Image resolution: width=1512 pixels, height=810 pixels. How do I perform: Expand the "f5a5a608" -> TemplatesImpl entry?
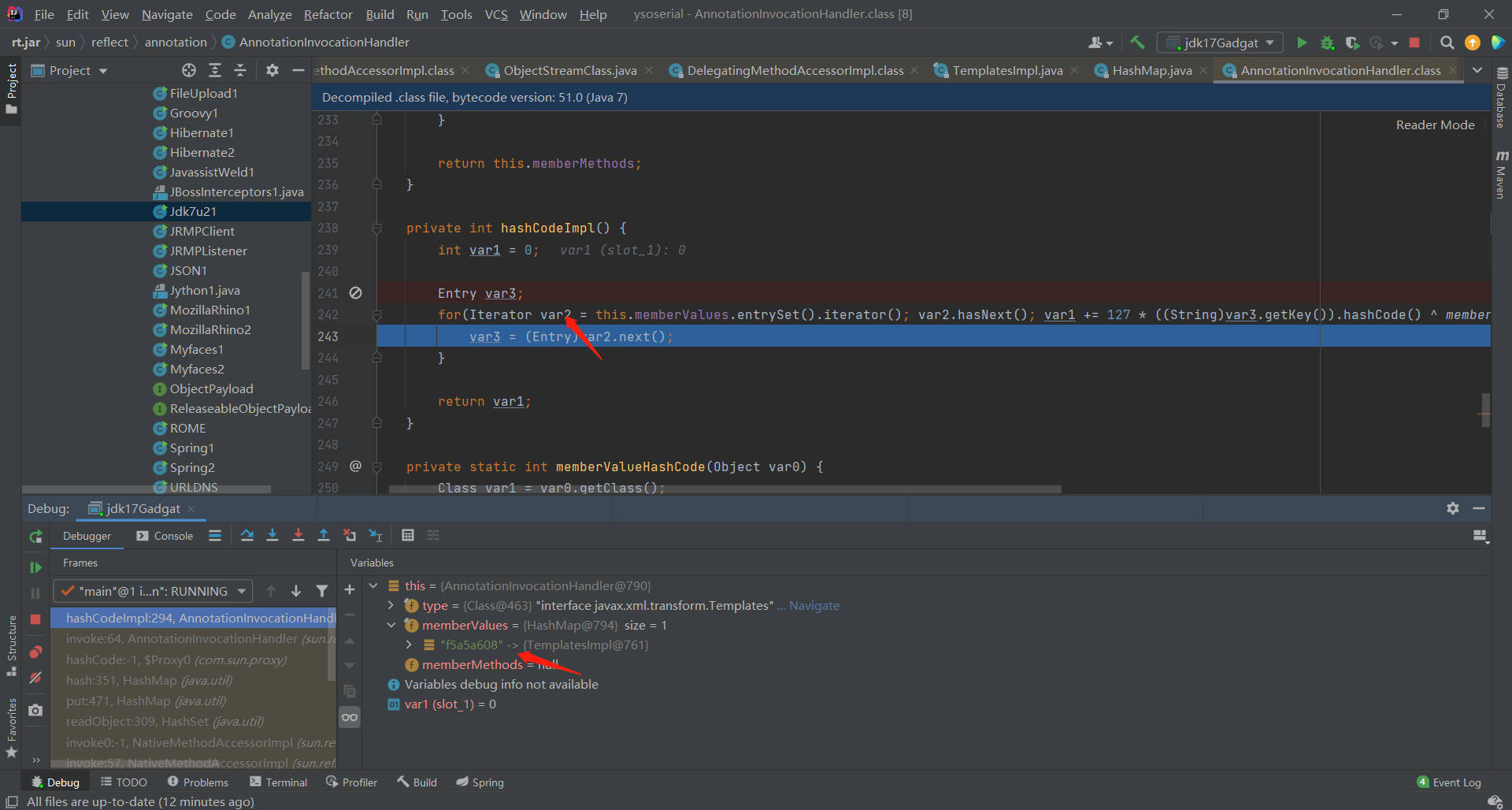(x=409, y=645)
